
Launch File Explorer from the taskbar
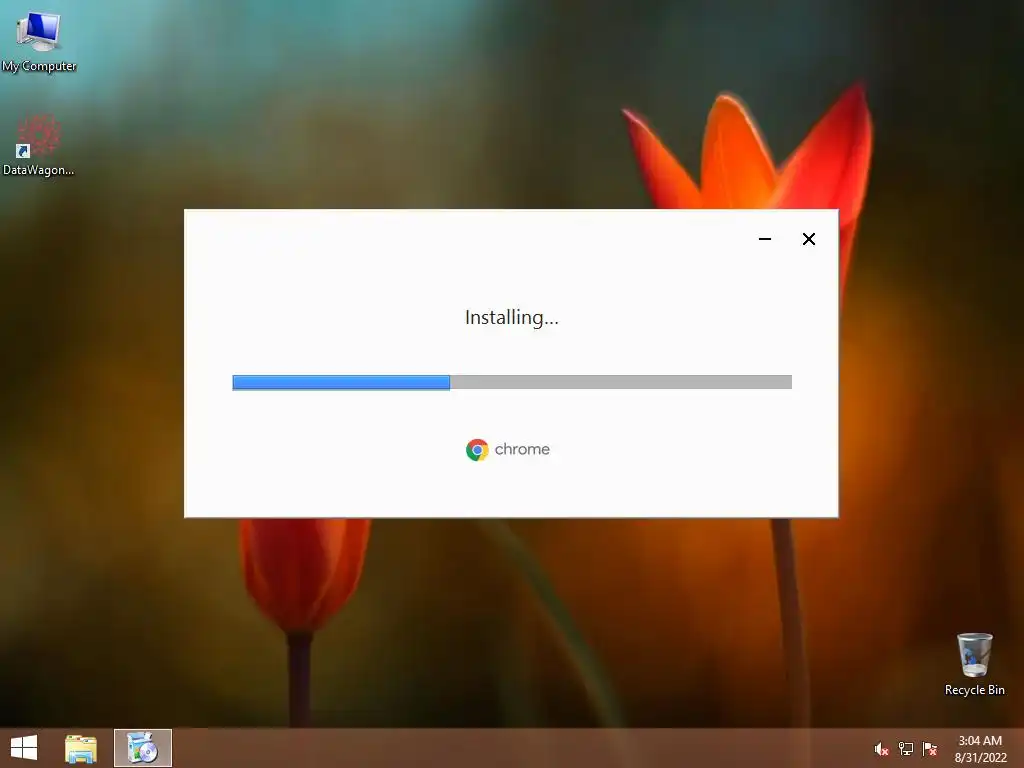pos(81,749)
